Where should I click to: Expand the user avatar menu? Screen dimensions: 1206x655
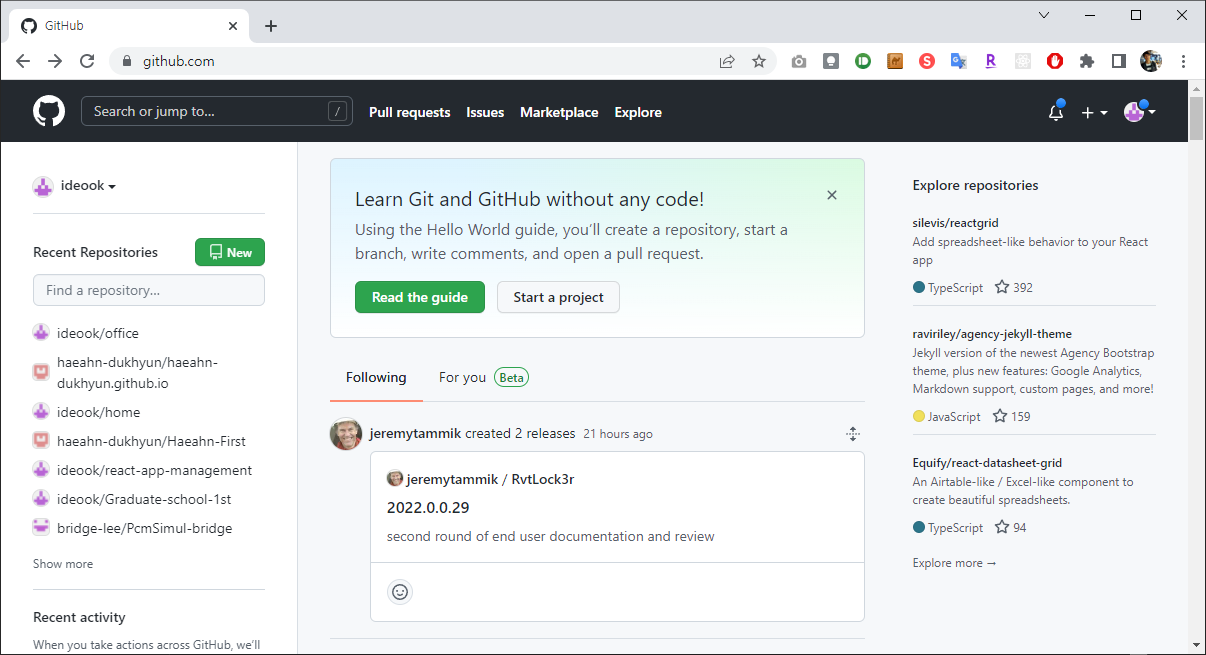(1139, 112)
